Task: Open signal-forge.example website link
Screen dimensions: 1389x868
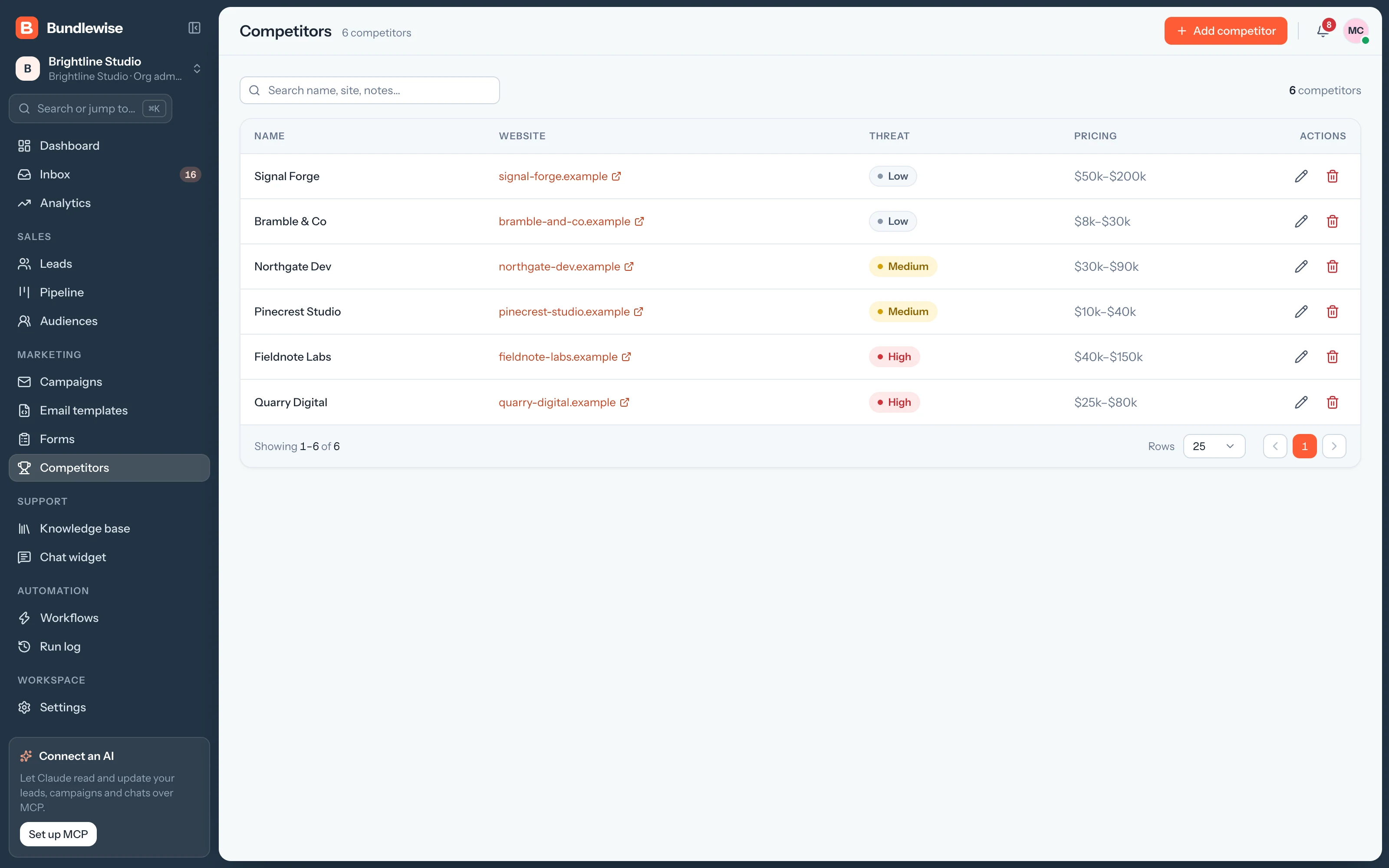Action: coord(560,176)
